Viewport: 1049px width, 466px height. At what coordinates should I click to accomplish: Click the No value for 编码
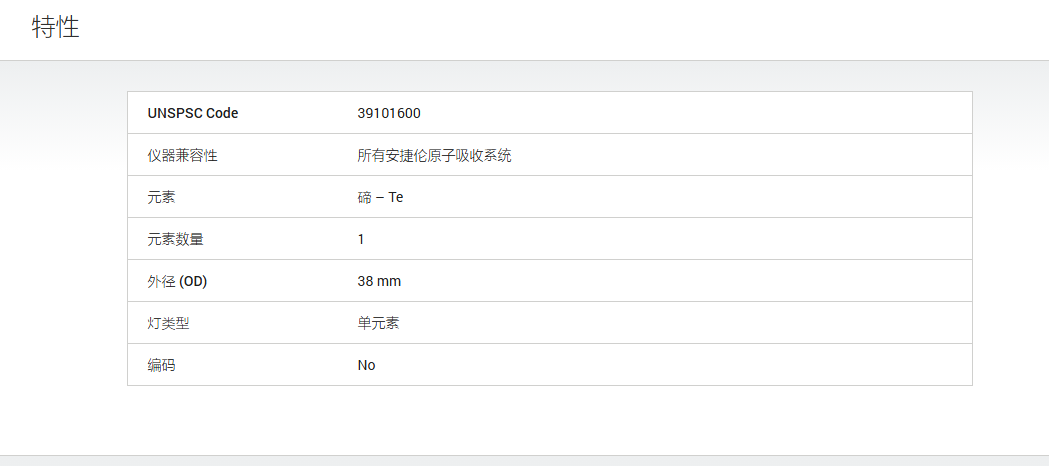367,365
